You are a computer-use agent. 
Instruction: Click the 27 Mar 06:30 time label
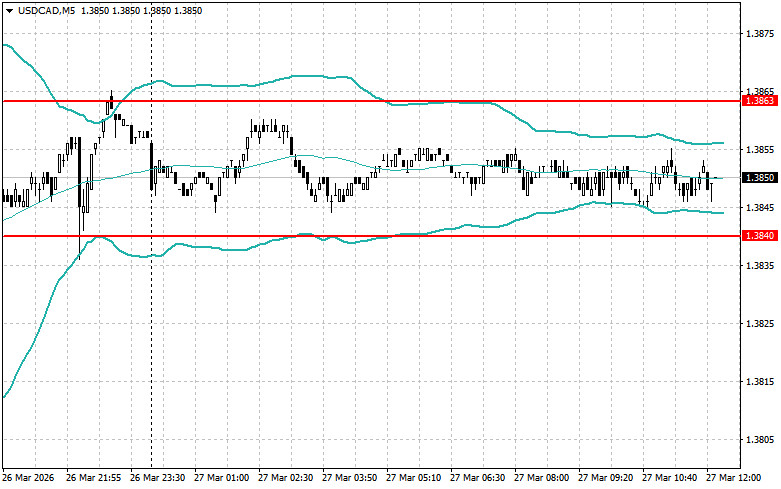[x=478, y=478]
